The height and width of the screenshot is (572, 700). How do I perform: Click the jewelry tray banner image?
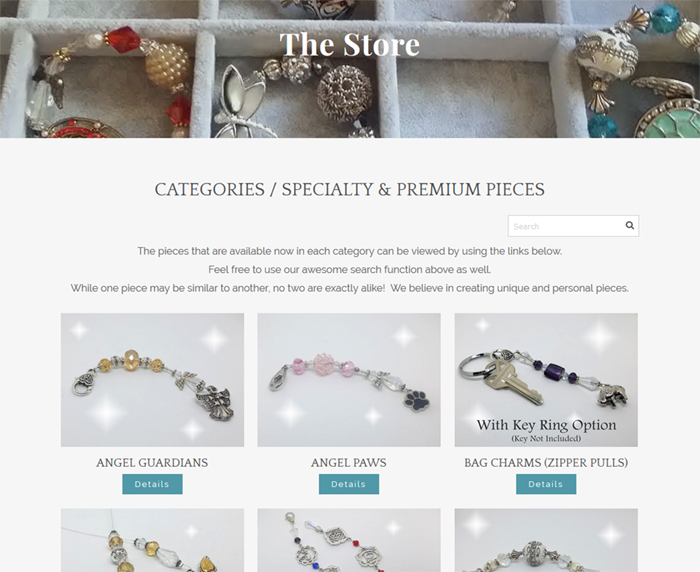[350, 69]
